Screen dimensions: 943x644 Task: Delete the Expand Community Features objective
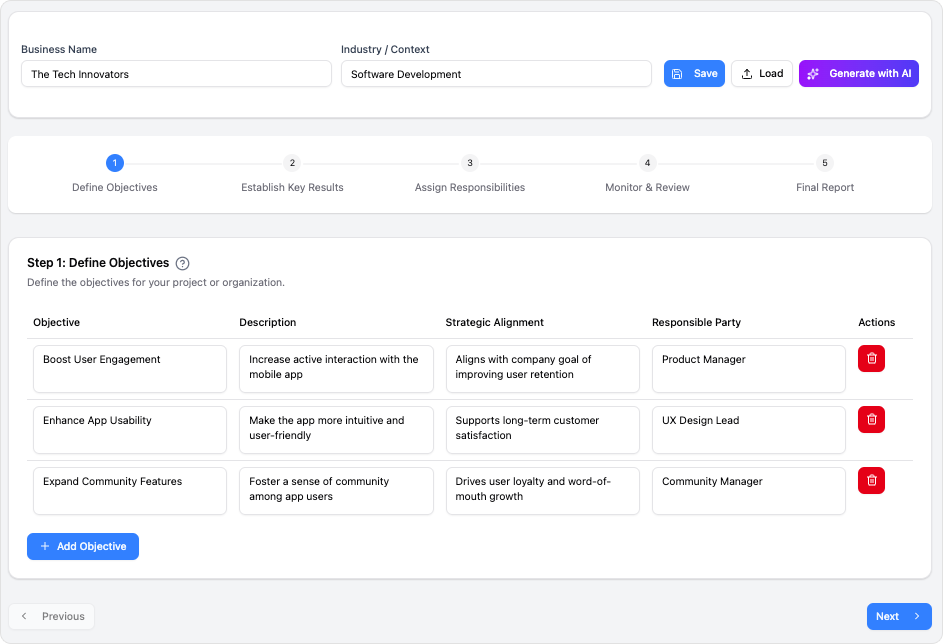(x=871, y=480)
